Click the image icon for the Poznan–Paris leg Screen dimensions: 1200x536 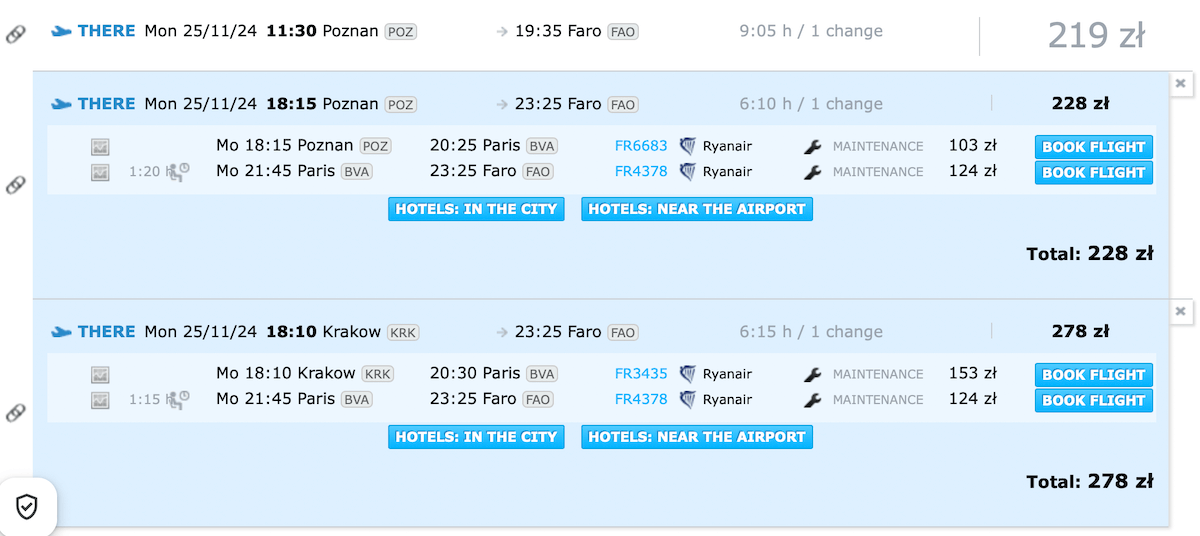pyautogui.click(x=100, y=147)
